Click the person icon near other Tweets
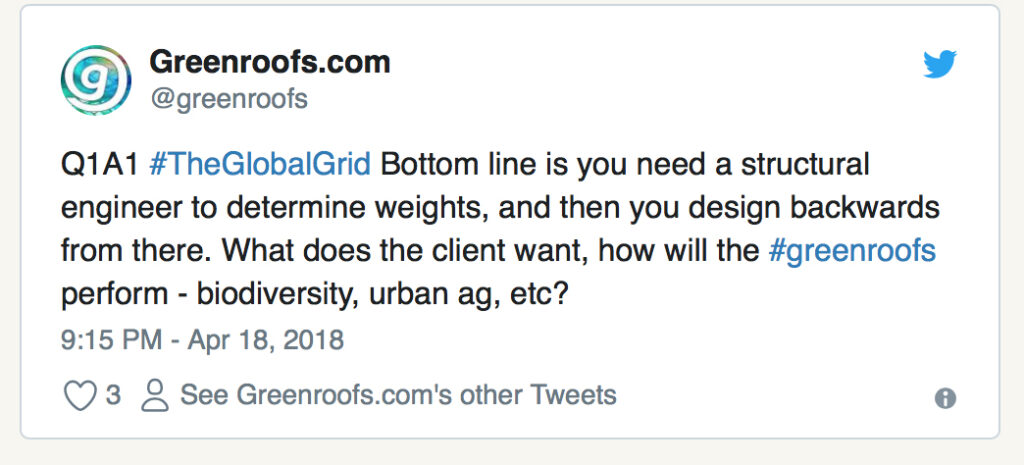The height and width of the screenshot is (465, 1024). pos(155,396)
